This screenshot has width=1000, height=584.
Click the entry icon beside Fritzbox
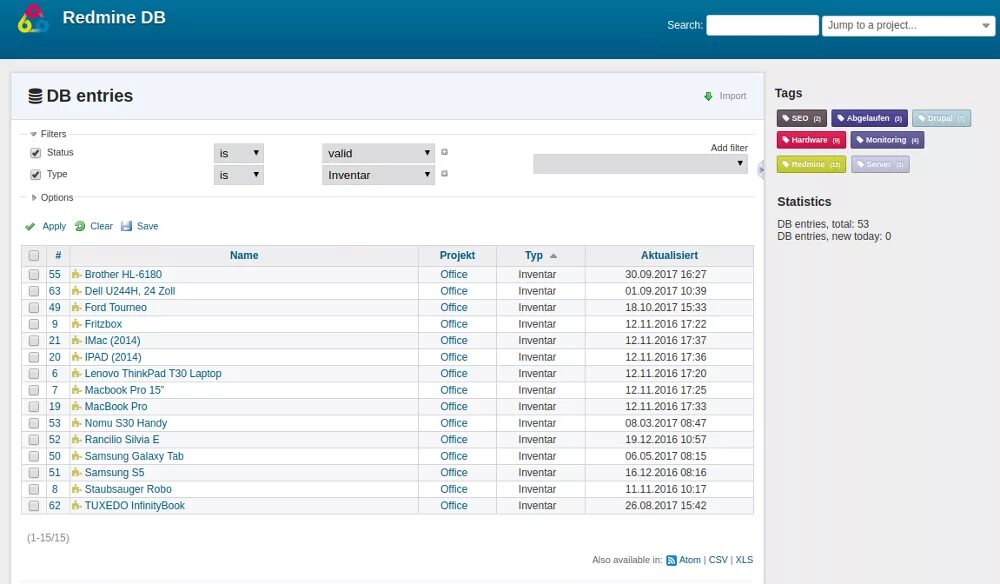77,324
